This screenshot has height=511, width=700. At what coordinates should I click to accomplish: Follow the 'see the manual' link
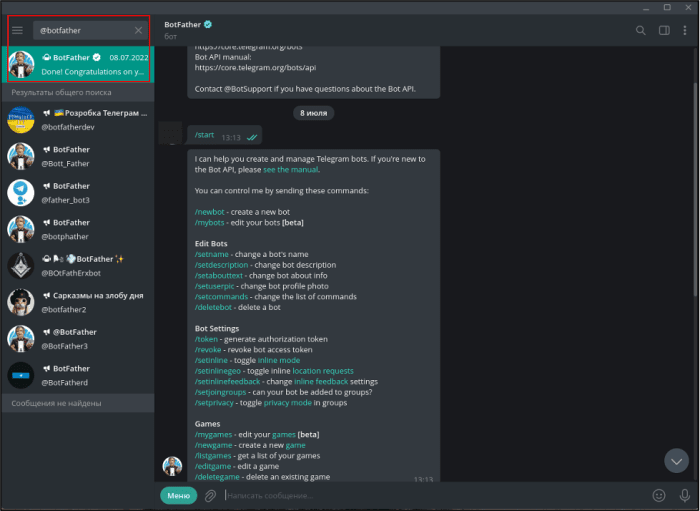291,170
